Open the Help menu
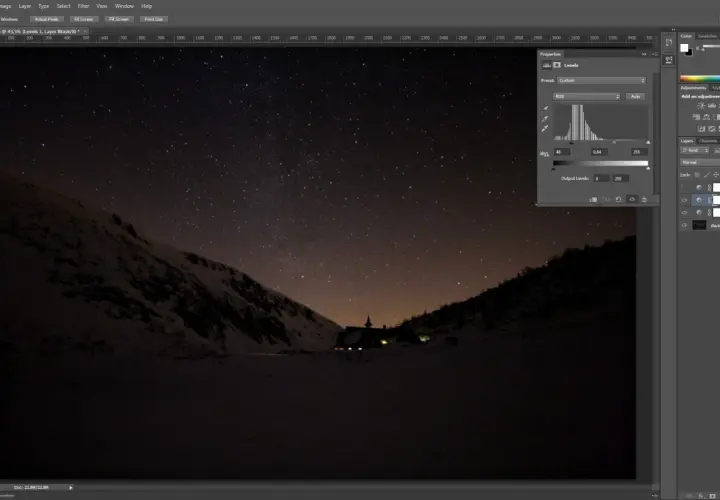720x500 pixels. [146, 6]
